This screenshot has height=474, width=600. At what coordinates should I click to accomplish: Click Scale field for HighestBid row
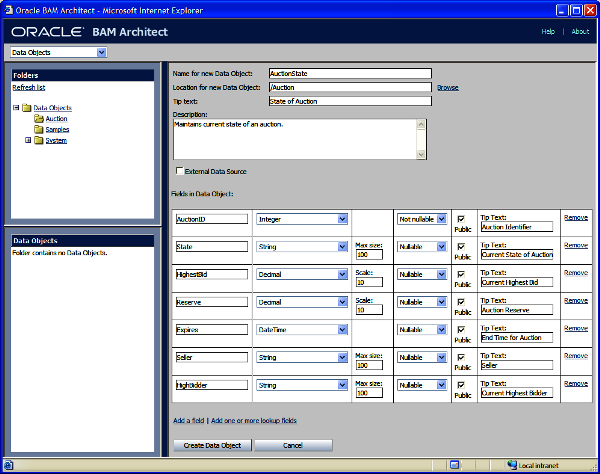[369, 282]
